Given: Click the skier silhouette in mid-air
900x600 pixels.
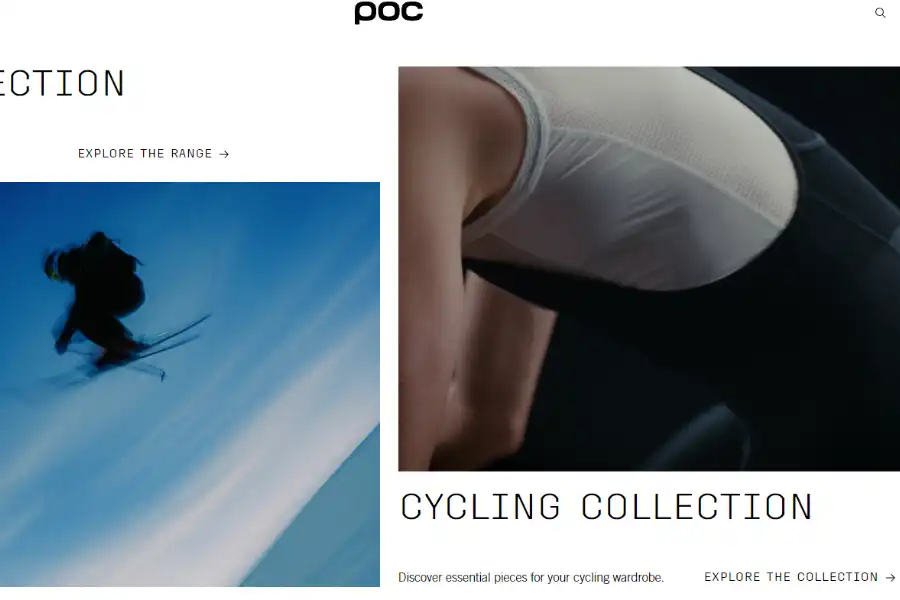Looking at the screenshot, I should [100, 293].
